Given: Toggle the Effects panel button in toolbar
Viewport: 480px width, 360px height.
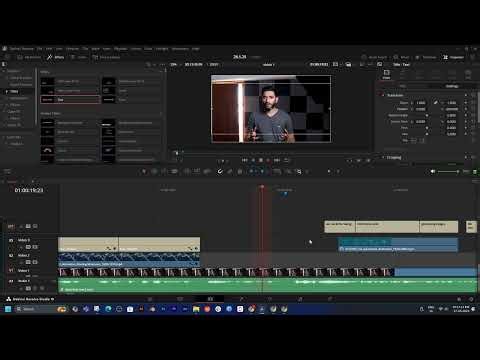Looking at the screenshot, I should (56, 57).
